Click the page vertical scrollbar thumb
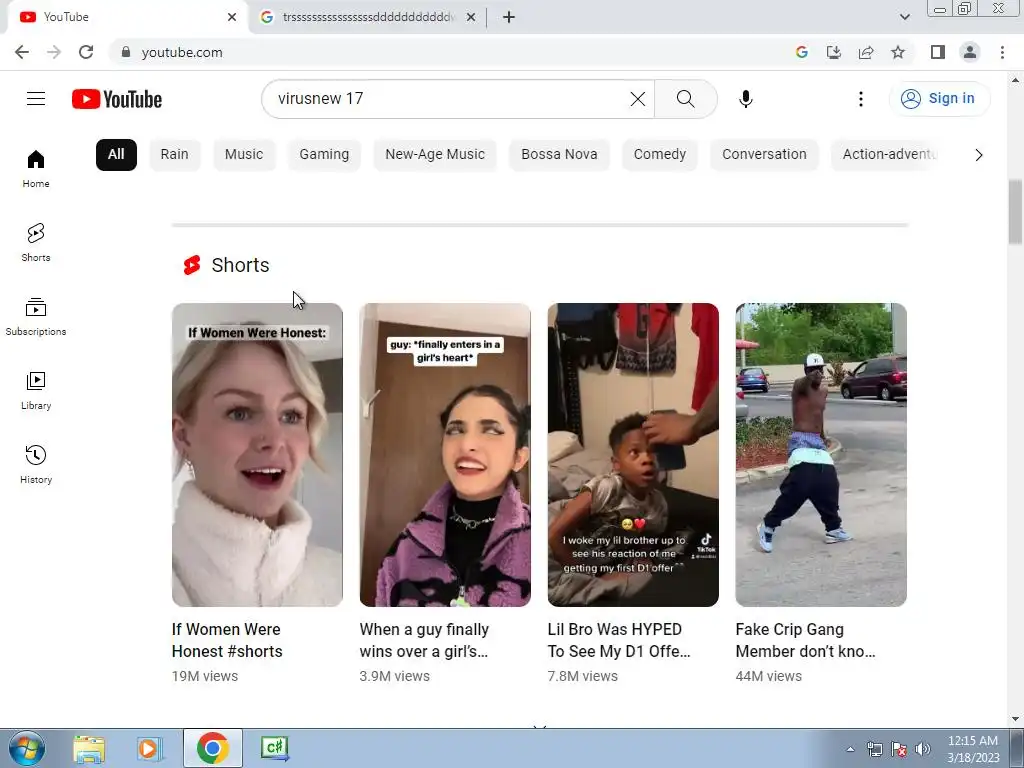Image resolution: width=1024 pixels, height=768 pixels. pyautogui.click(x=1015, y=212)
